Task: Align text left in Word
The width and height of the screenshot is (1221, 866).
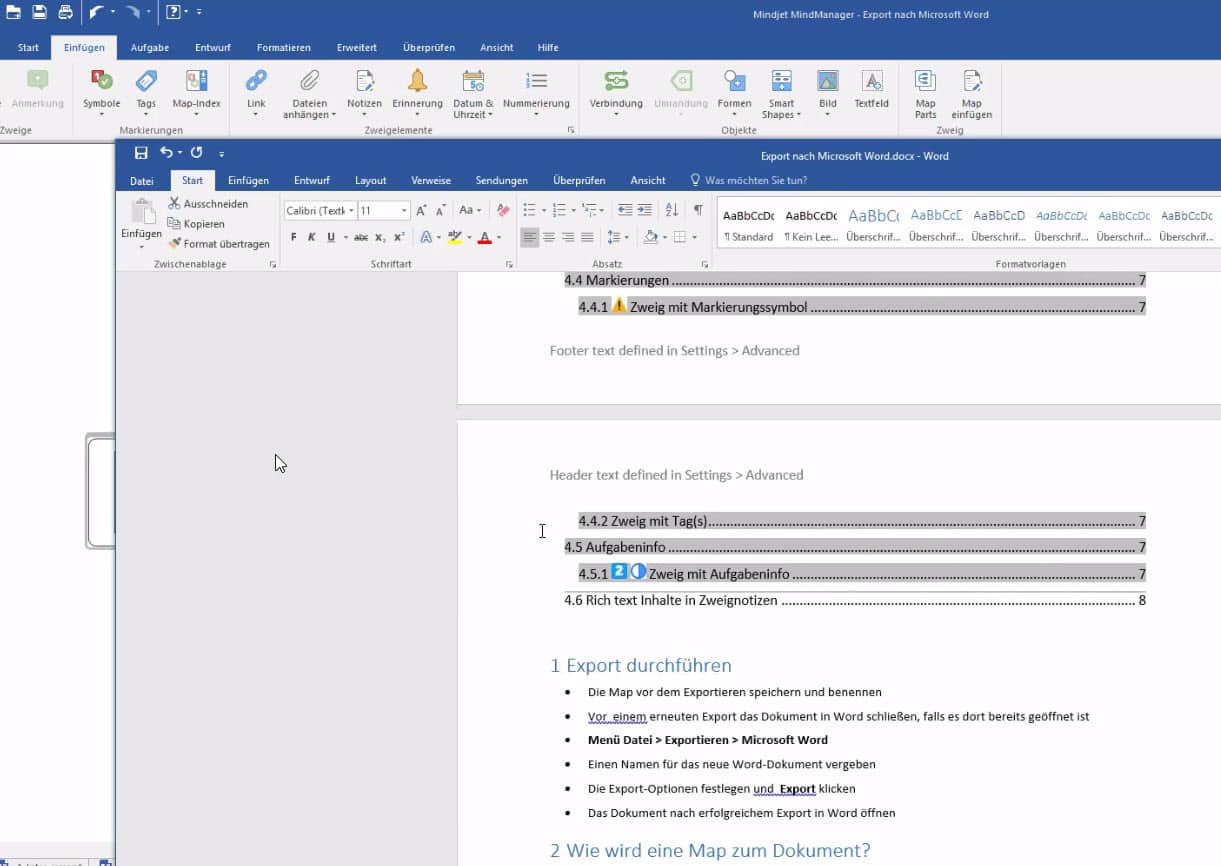Action: [x=529, y=237]
